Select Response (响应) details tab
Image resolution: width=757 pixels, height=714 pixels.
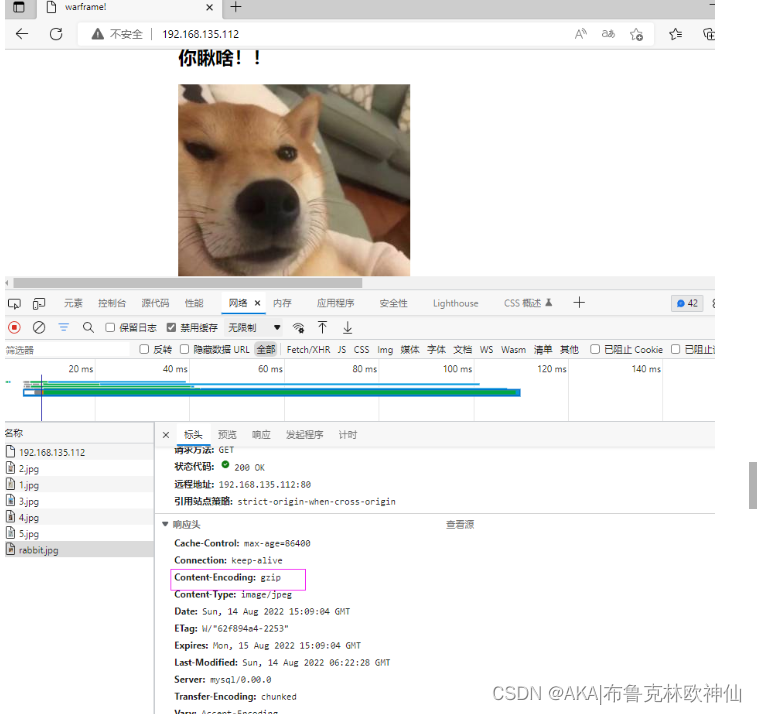point(261,435)
